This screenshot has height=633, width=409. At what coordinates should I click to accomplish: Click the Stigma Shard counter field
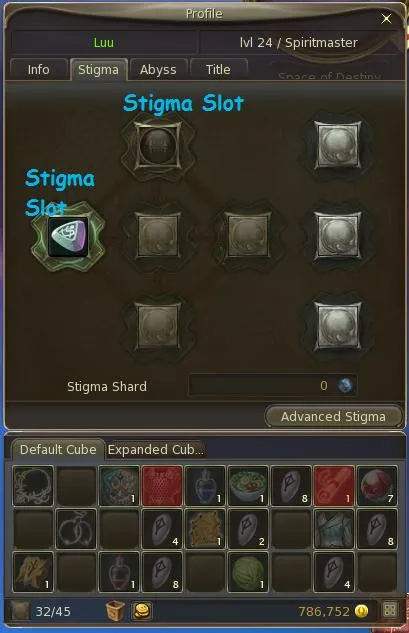click(273, 386)
